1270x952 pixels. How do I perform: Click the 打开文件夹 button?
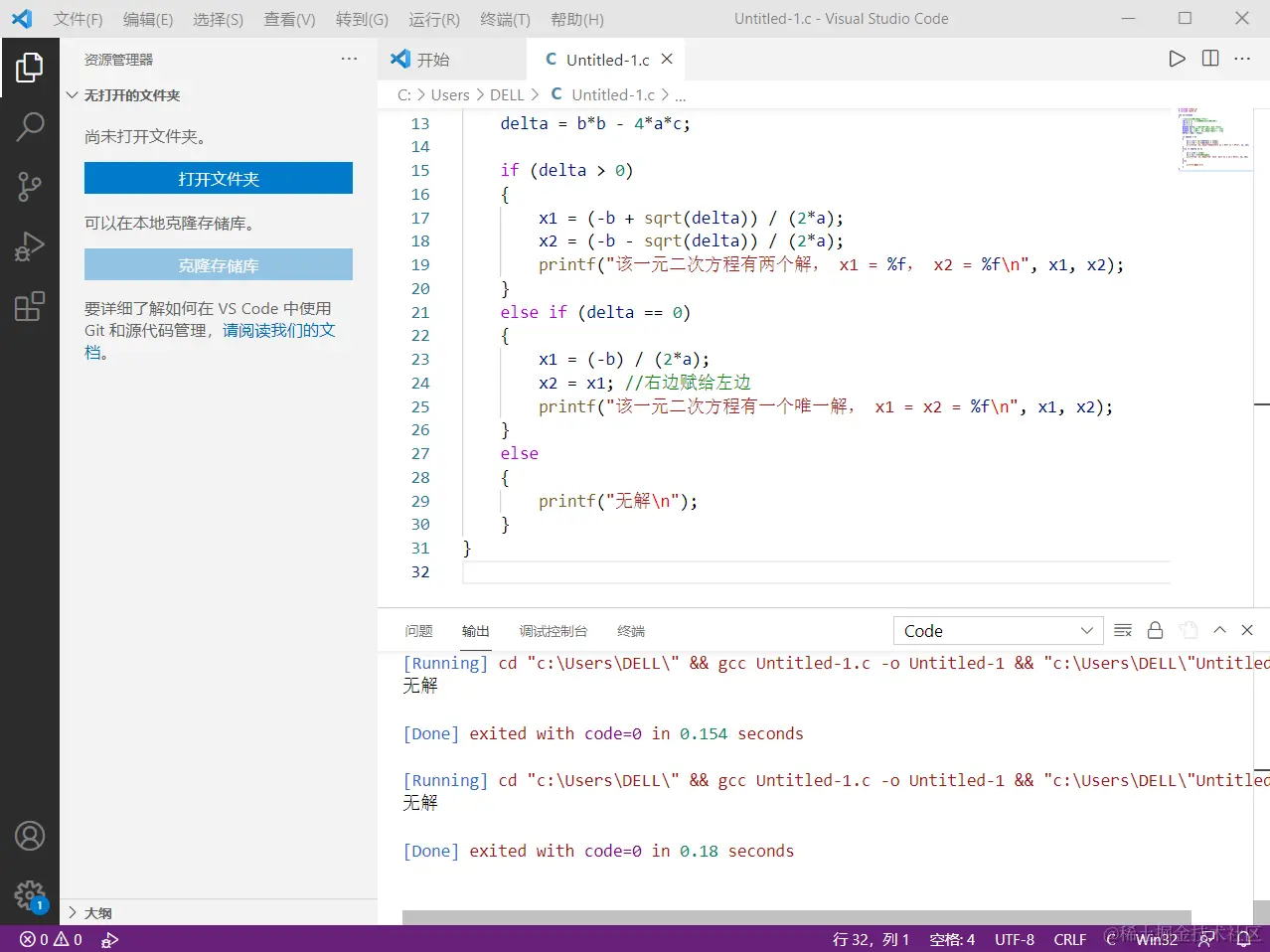tap(219, 179)
